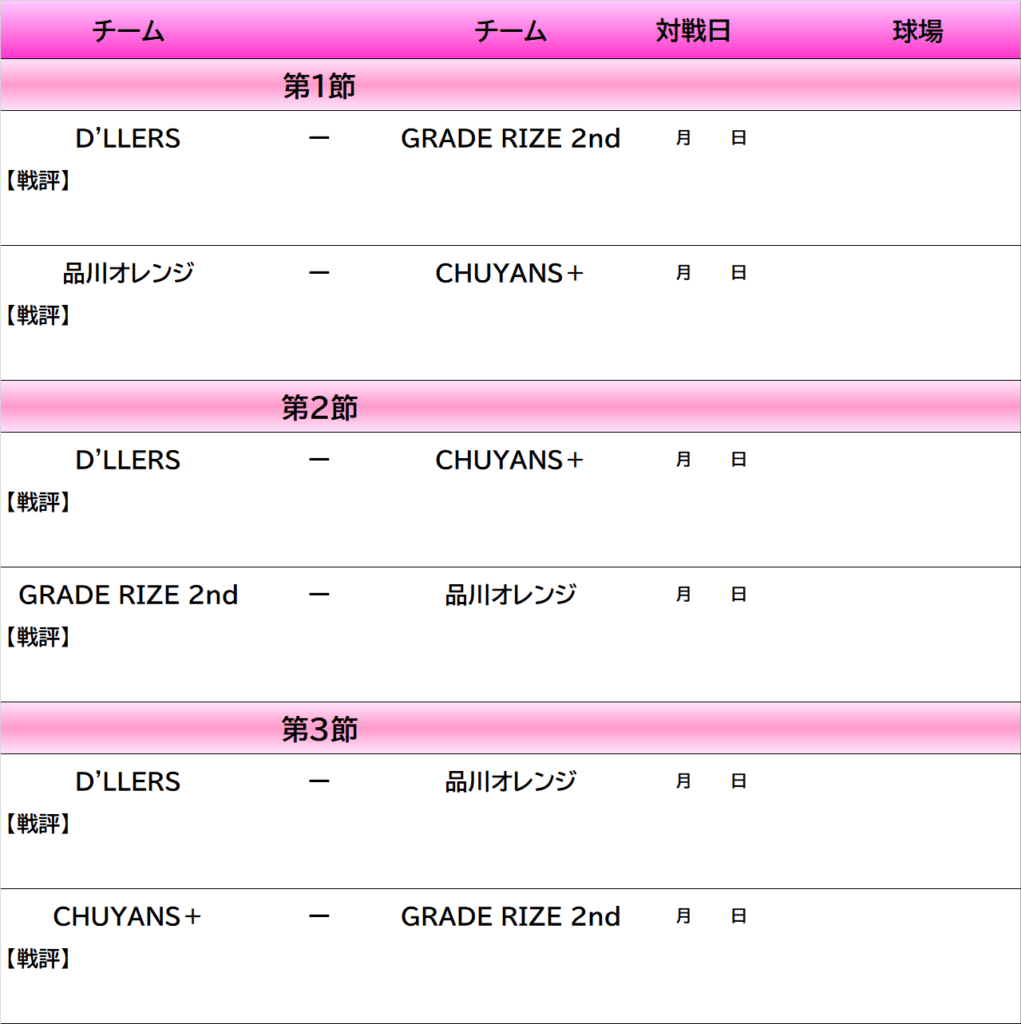Select the 第1節 section header

[319, 87]
